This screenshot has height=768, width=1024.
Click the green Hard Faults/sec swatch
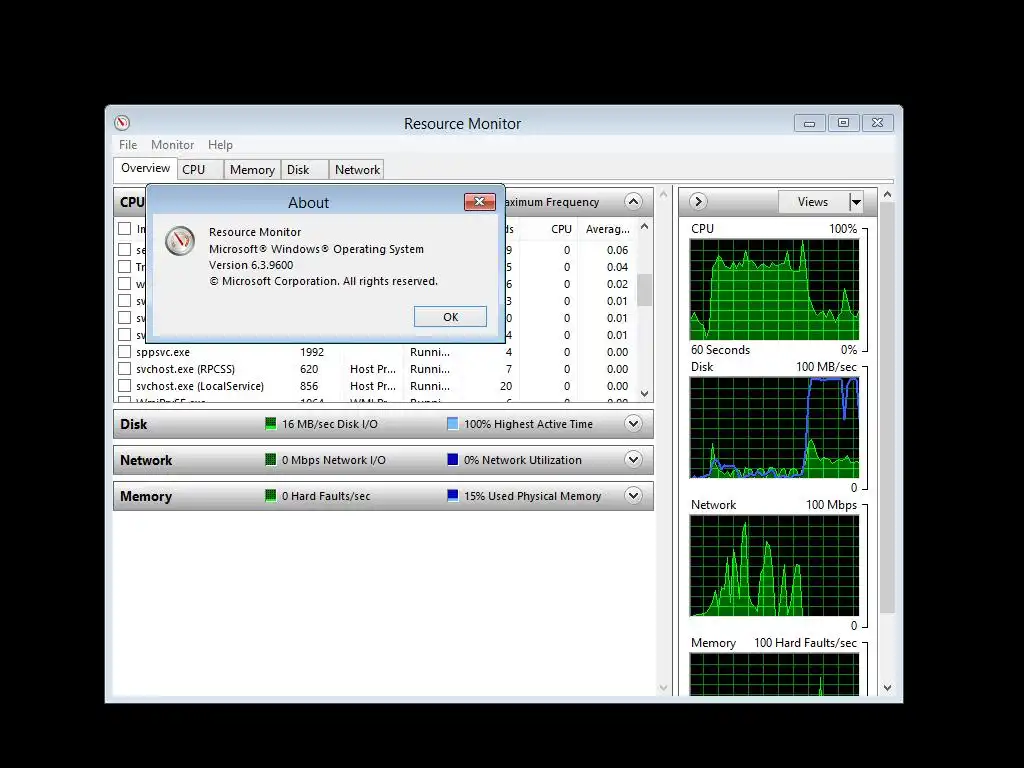coord(270,496)
